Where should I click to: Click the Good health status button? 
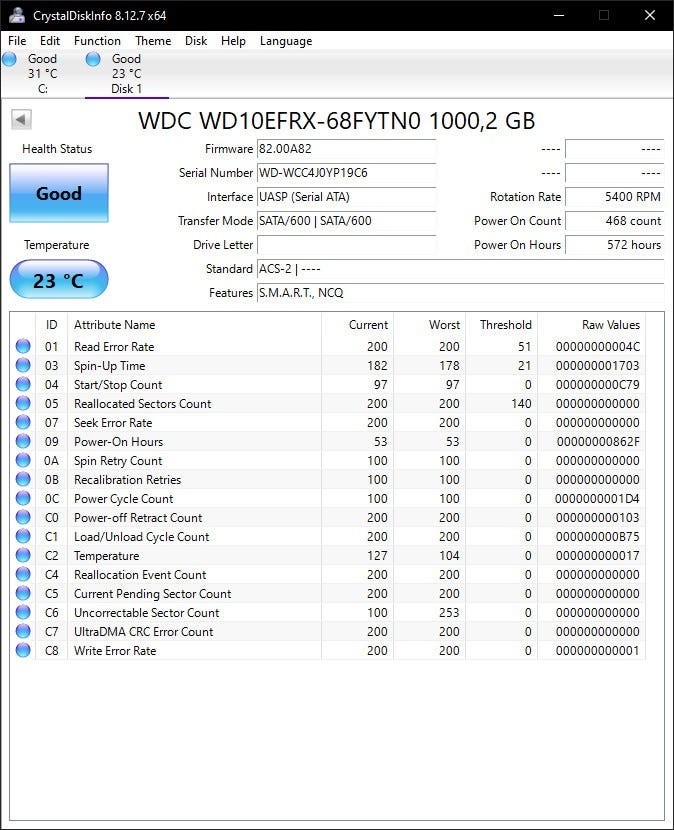tap(59, 193)
